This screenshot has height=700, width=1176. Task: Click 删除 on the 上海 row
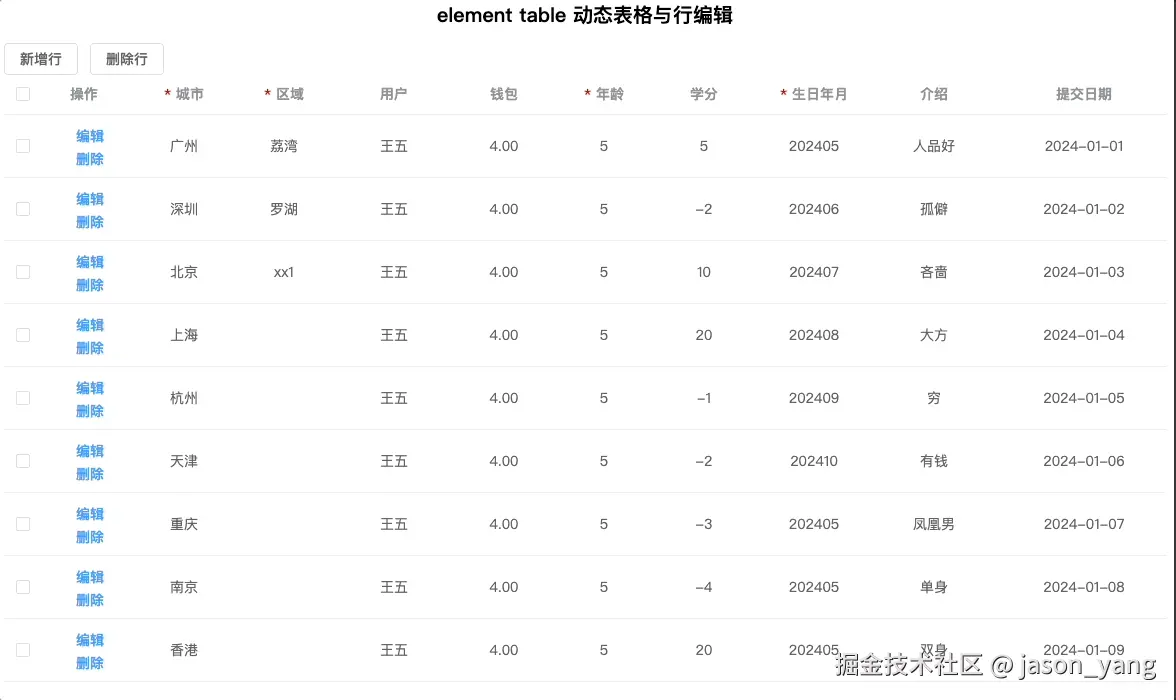point(89,347)
